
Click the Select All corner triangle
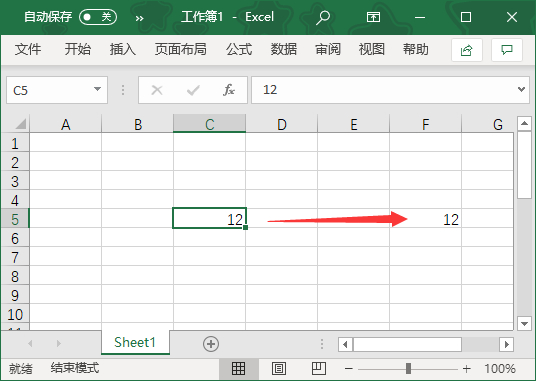point(21,124)
